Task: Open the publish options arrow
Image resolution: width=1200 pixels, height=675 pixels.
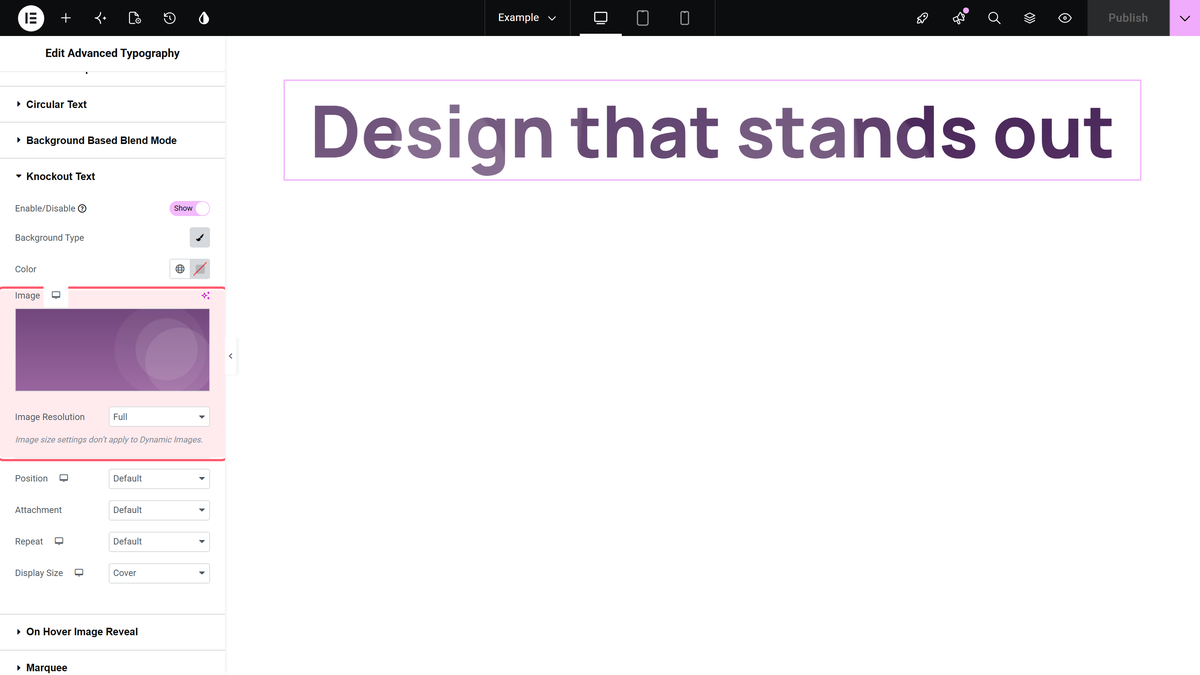Action: pos(1185,18)
